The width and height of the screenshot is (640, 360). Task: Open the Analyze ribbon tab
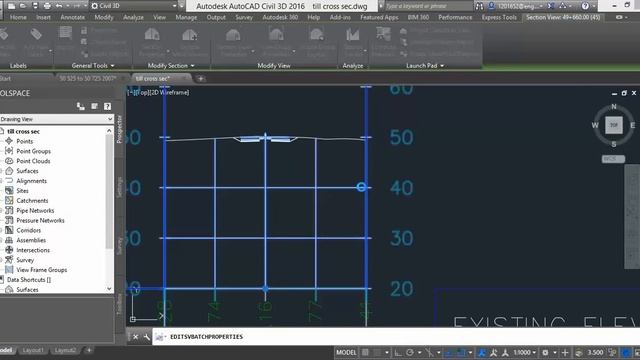(x=133, y=17)
